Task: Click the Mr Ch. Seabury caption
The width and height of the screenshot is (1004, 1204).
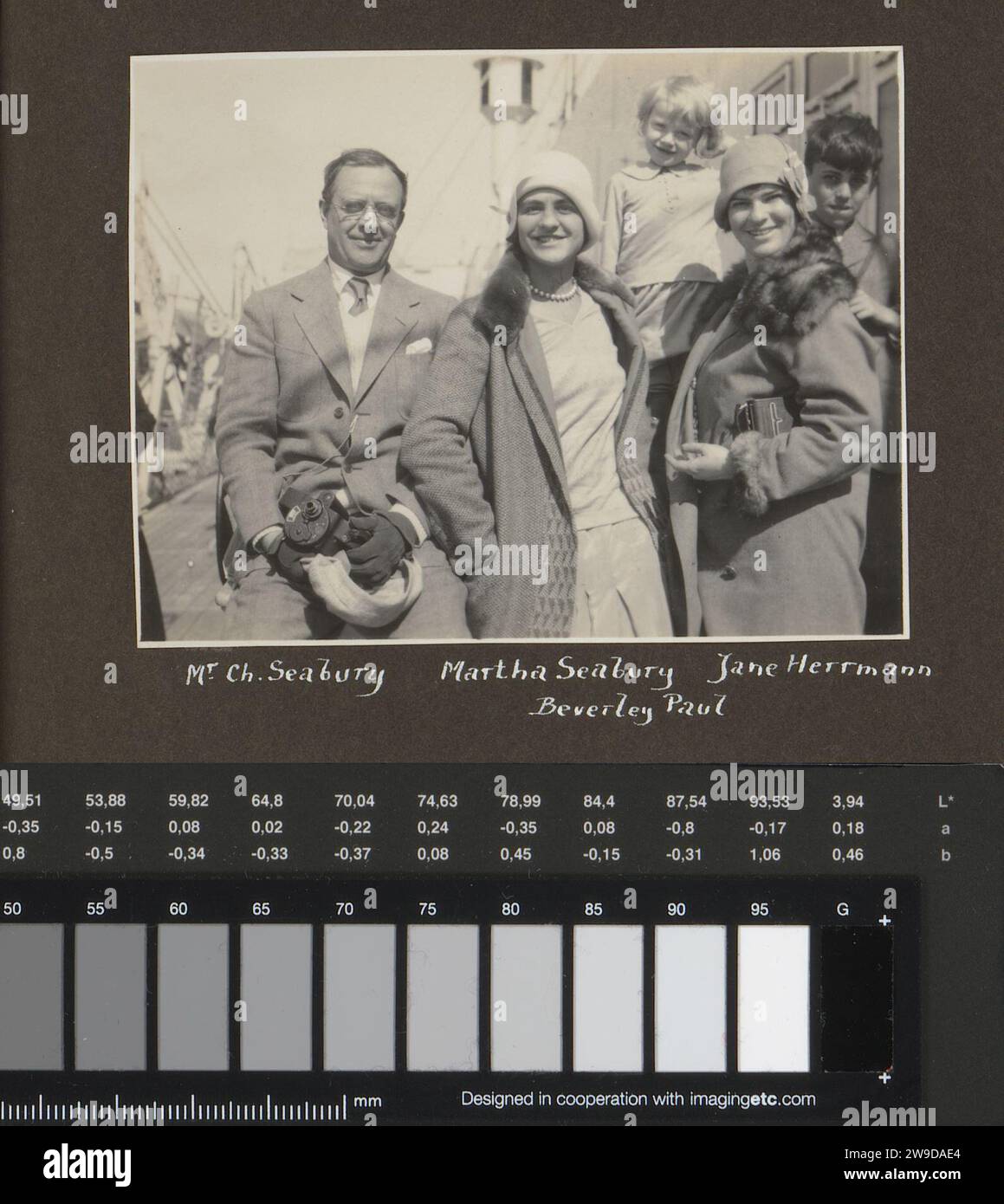Action: [286, 676]
